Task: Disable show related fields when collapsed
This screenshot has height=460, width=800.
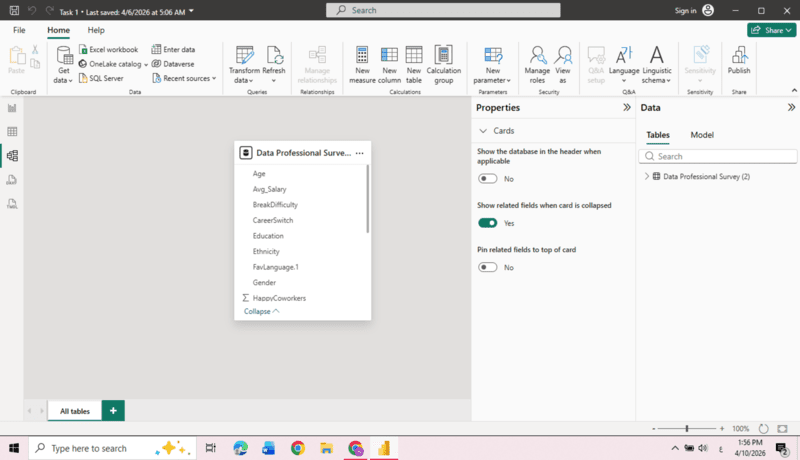Action: coord(488,223)
